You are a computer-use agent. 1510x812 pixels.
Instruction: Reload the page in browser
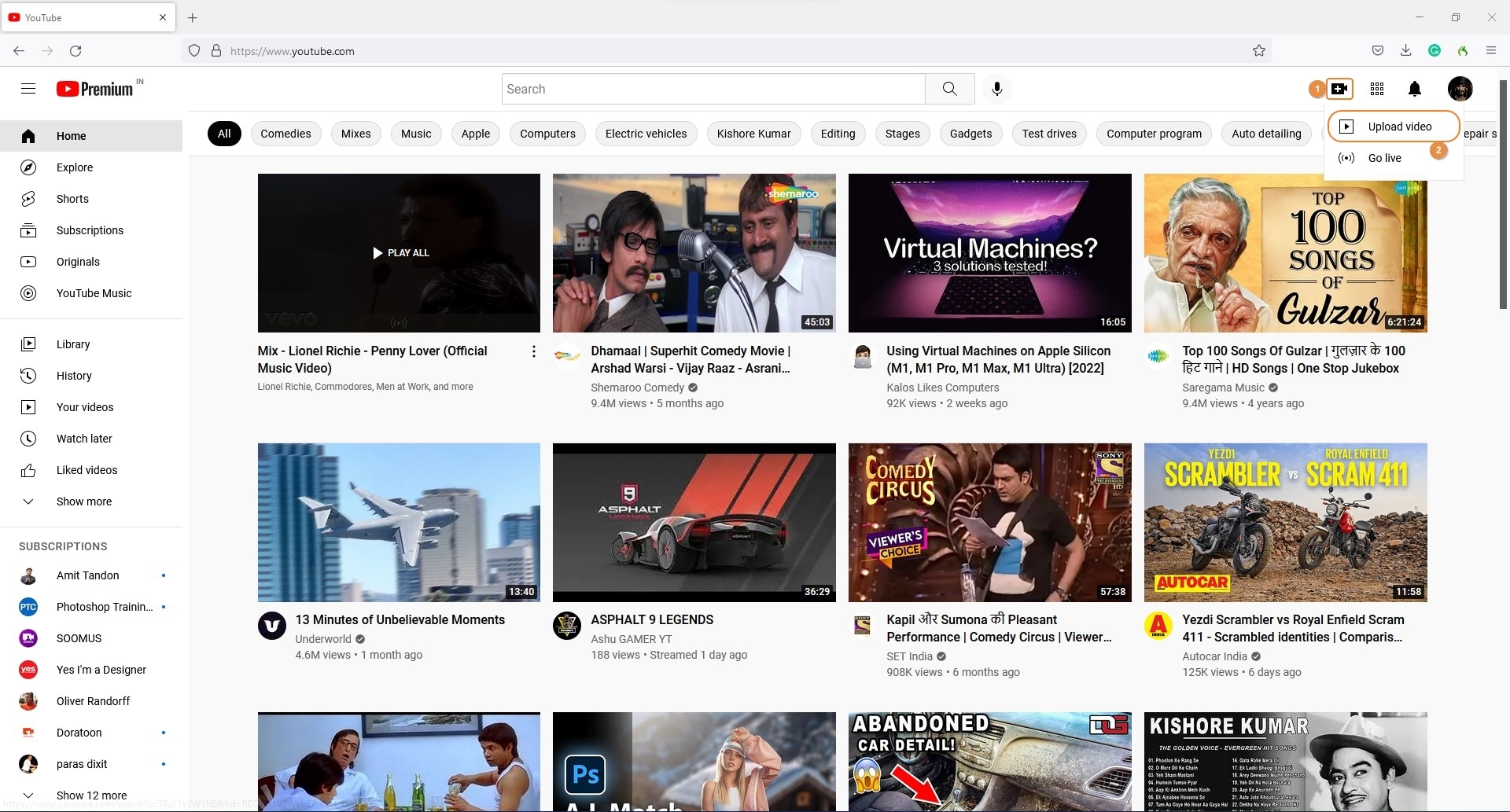75,51
